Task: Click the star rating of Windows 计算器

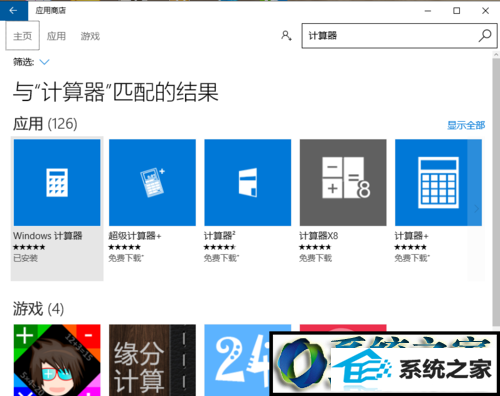Action: [x=29, y=247]
